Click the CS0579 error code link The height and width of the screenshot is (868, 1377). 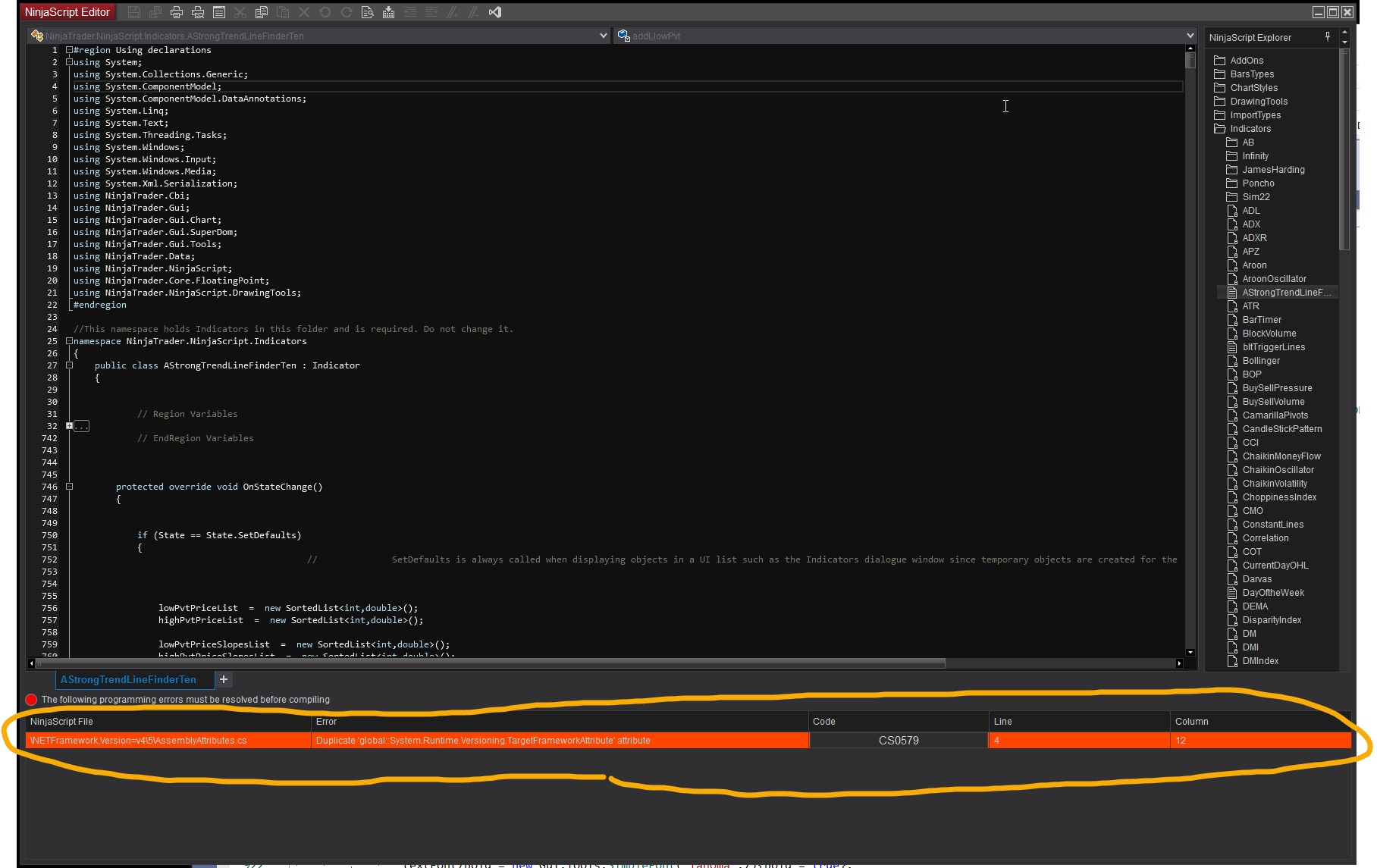point(899,741)
